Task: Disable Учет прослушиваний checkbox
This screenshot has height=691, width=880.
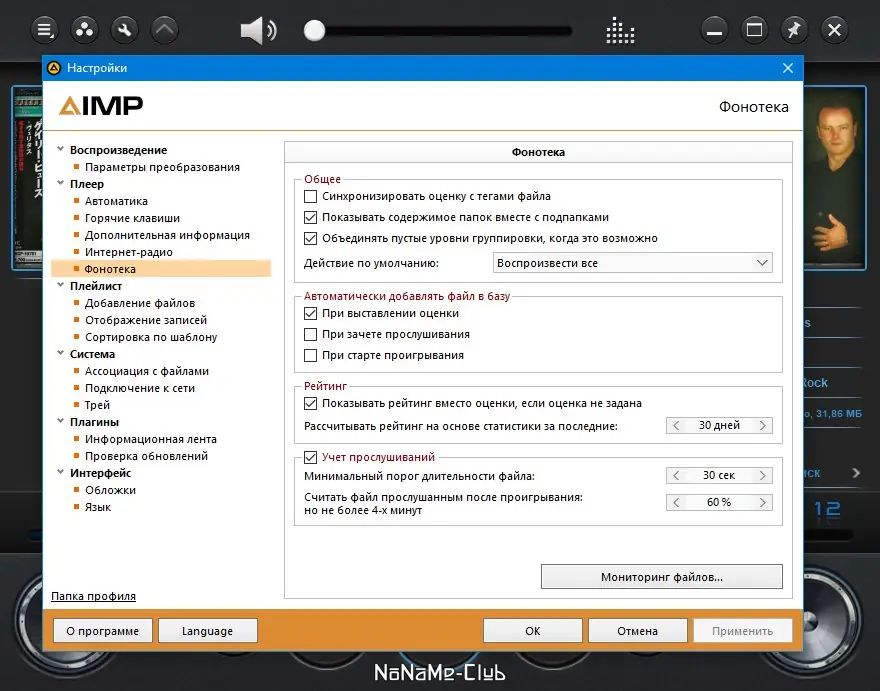Action: pos(310,457)
